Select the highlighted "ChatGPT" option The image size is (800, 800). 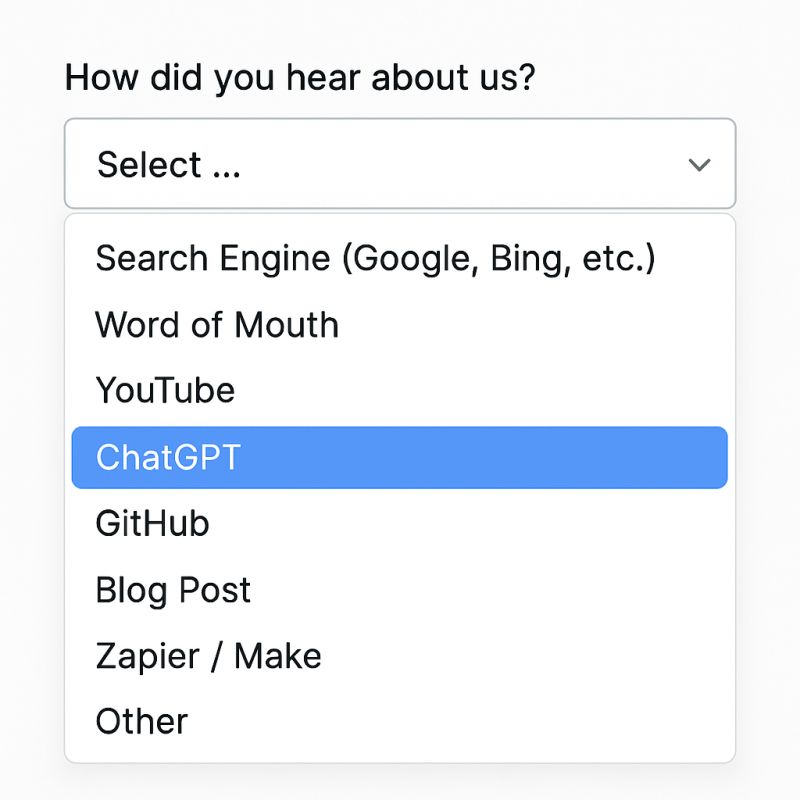[399, 457]
